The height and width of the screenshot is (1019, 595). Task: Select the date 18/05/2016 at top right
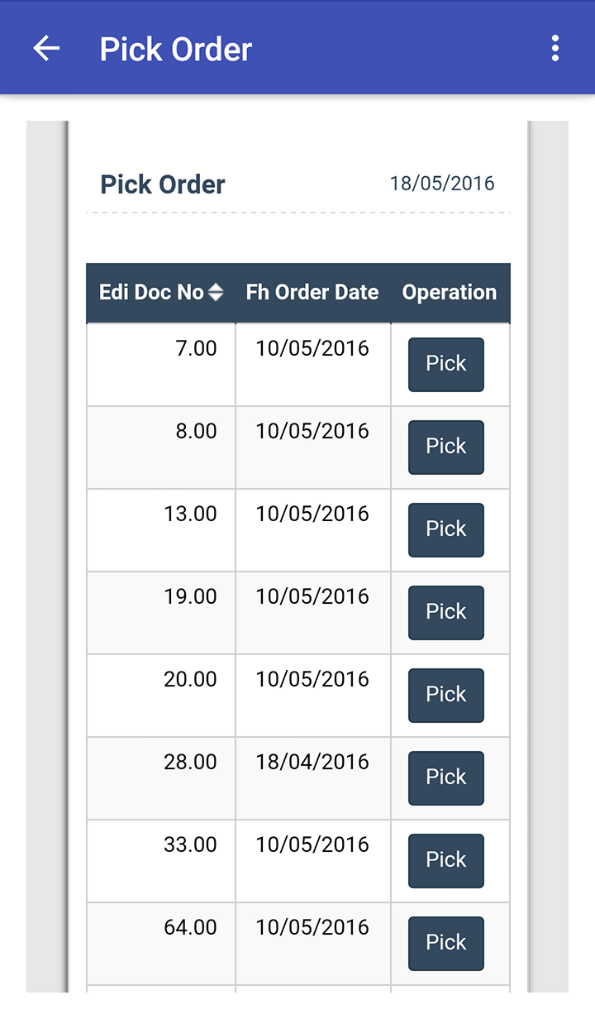[442, 183]
